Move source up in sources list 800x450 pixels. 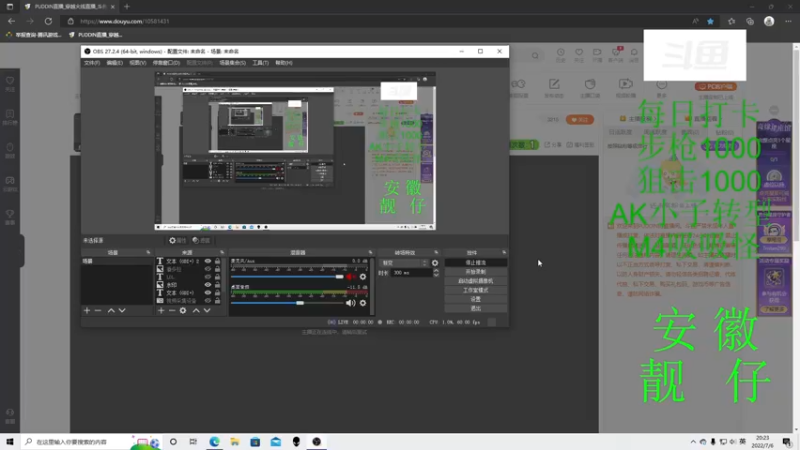tap(196, 310)
